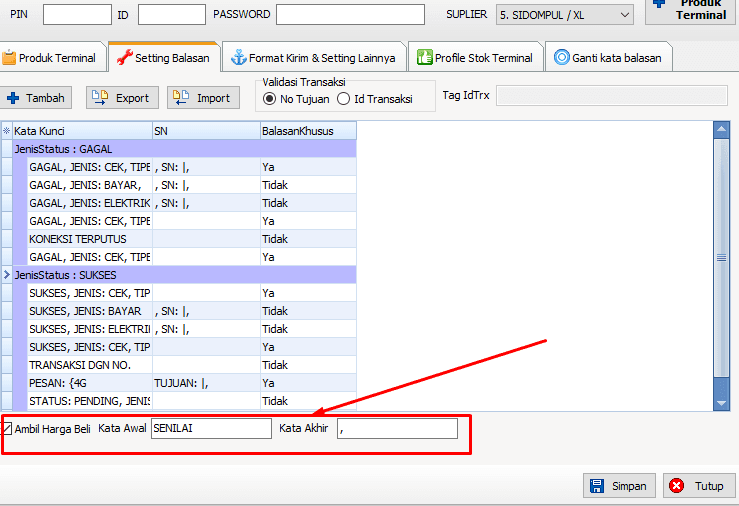The width and height of the screenshot is (739, 506).
Task: Click the BalasanKhusus column header
Action: click(x=306, y=131)
